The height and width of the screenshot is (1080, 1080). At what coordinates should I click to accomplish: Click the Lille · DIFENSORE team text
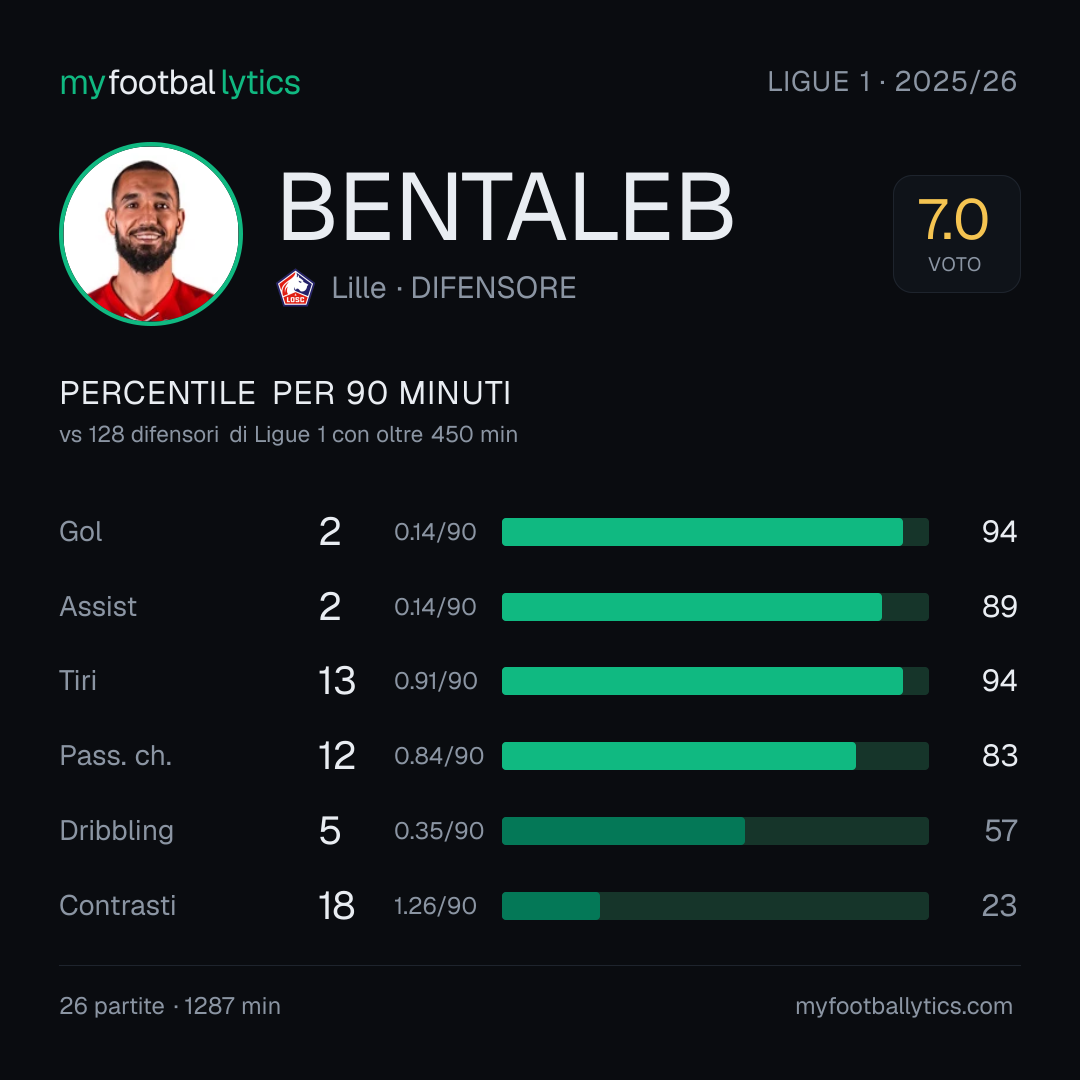(454, 288)
